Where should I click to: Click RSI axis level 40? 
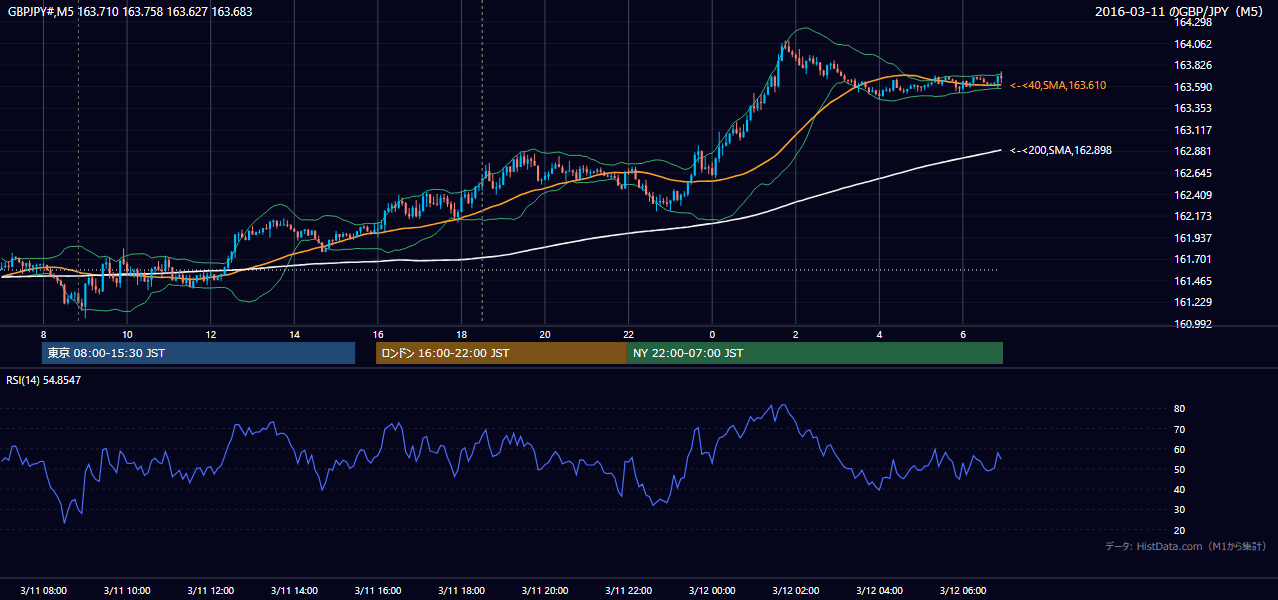pyautogui.click(x=1180, y=489)
